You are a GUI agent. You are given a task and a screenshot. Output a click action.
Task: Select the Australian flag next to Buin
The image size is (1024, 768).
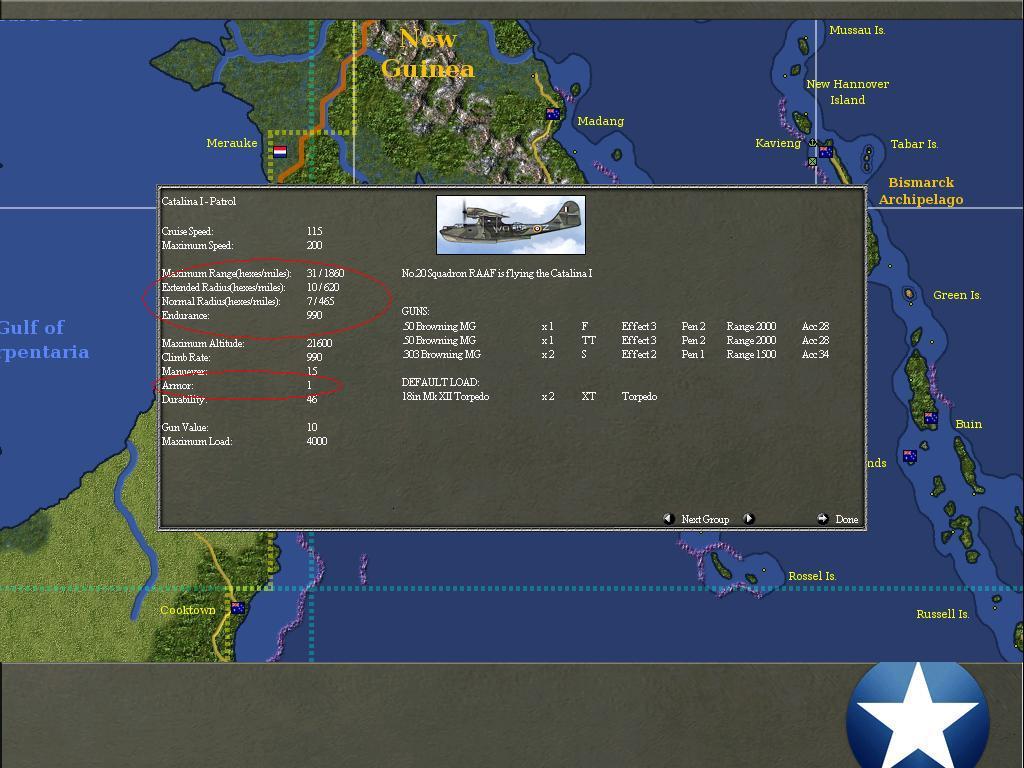click(x=931, y=418)
